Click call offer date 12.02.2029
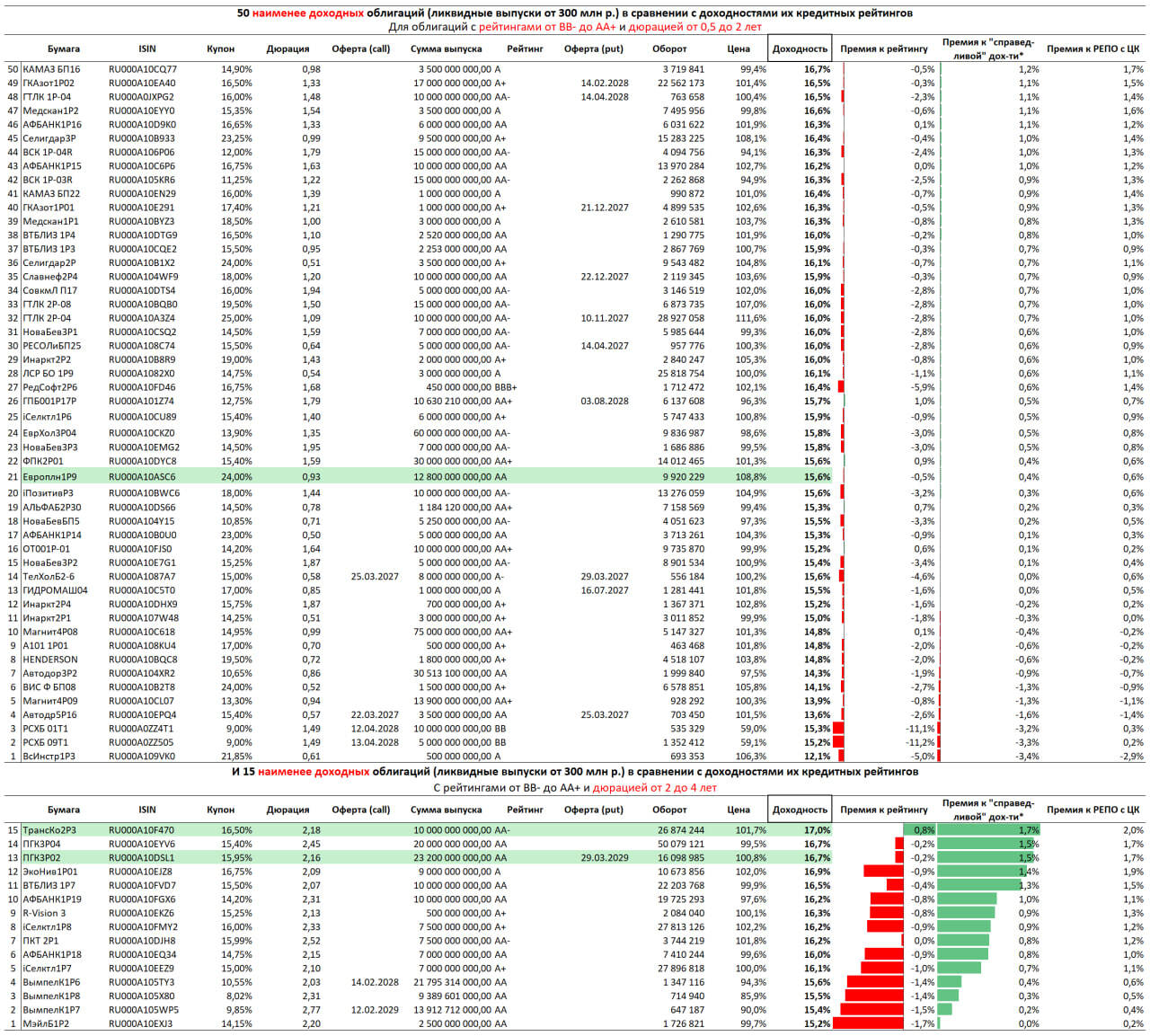Screen dimensions: 1150x1036 click(375, 1010)
